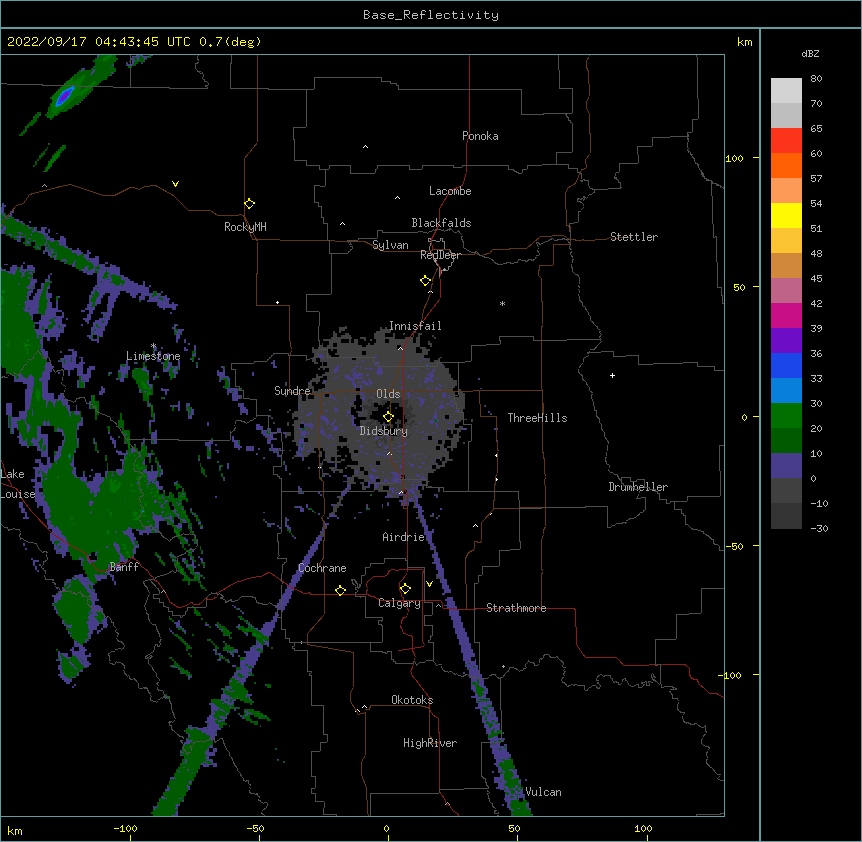Select the bright green 30 dBZ legend swatch

(786, 416)
